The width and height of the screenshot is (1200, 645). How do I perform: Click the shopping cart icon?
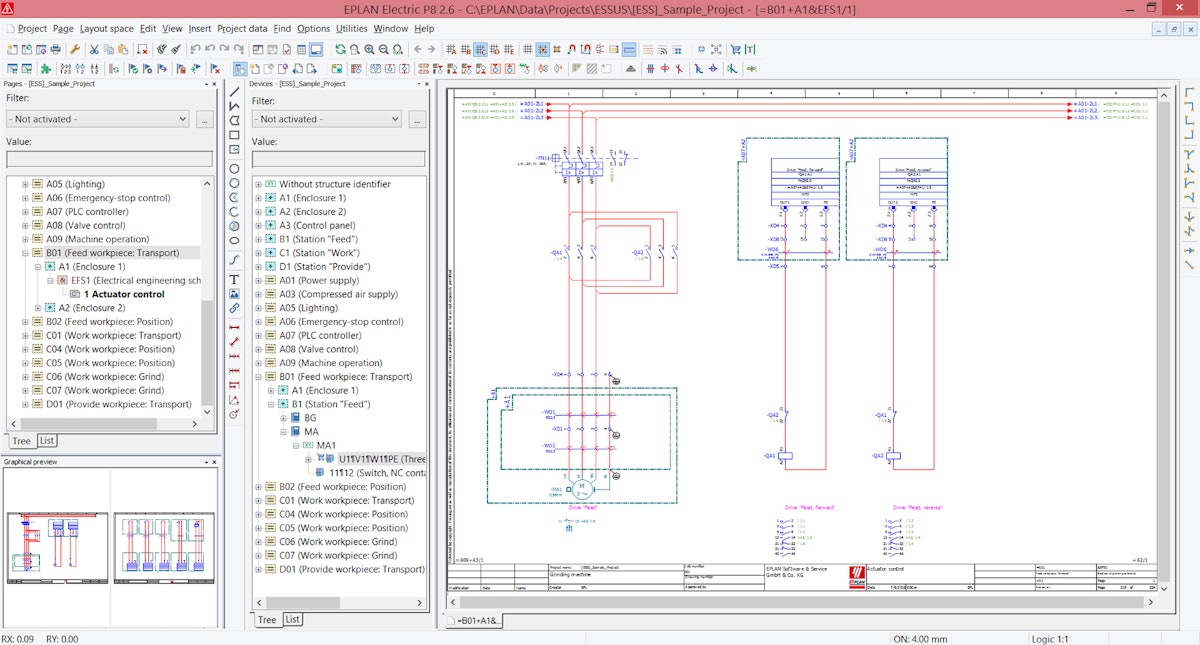coord(736,49)
